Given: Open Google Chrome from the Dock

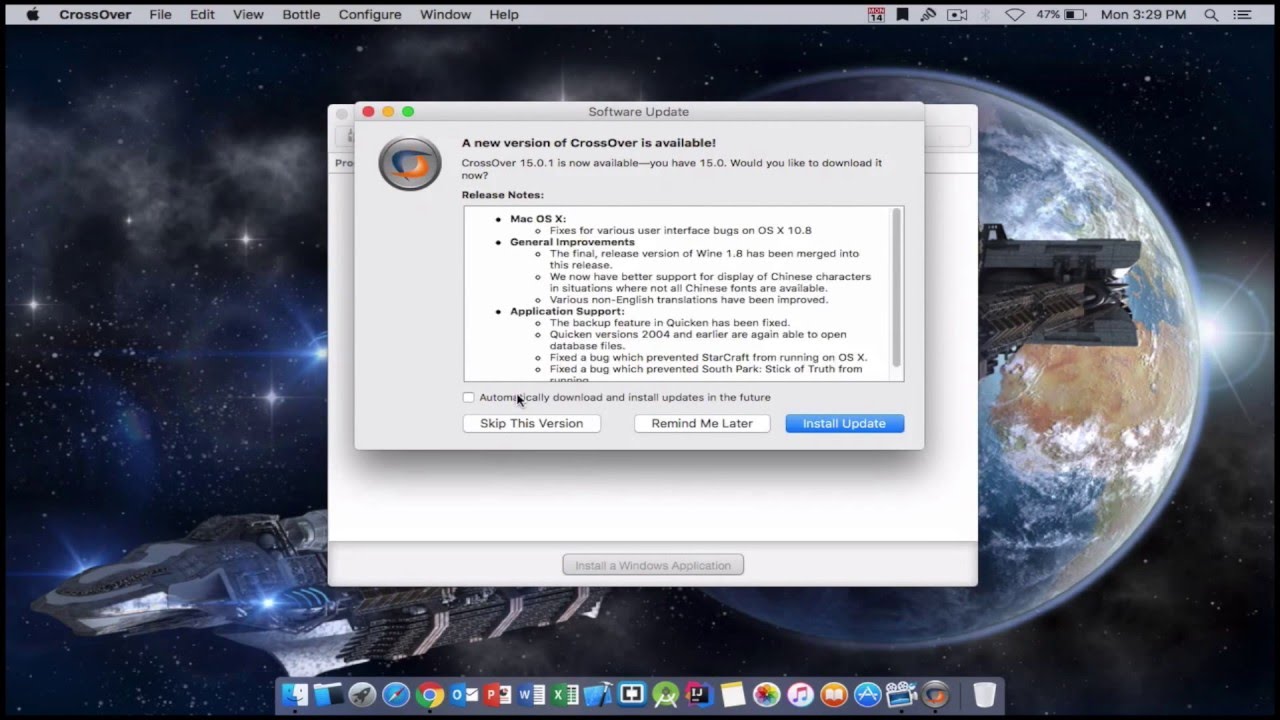Looking at the screenshot, I should 430,694.
